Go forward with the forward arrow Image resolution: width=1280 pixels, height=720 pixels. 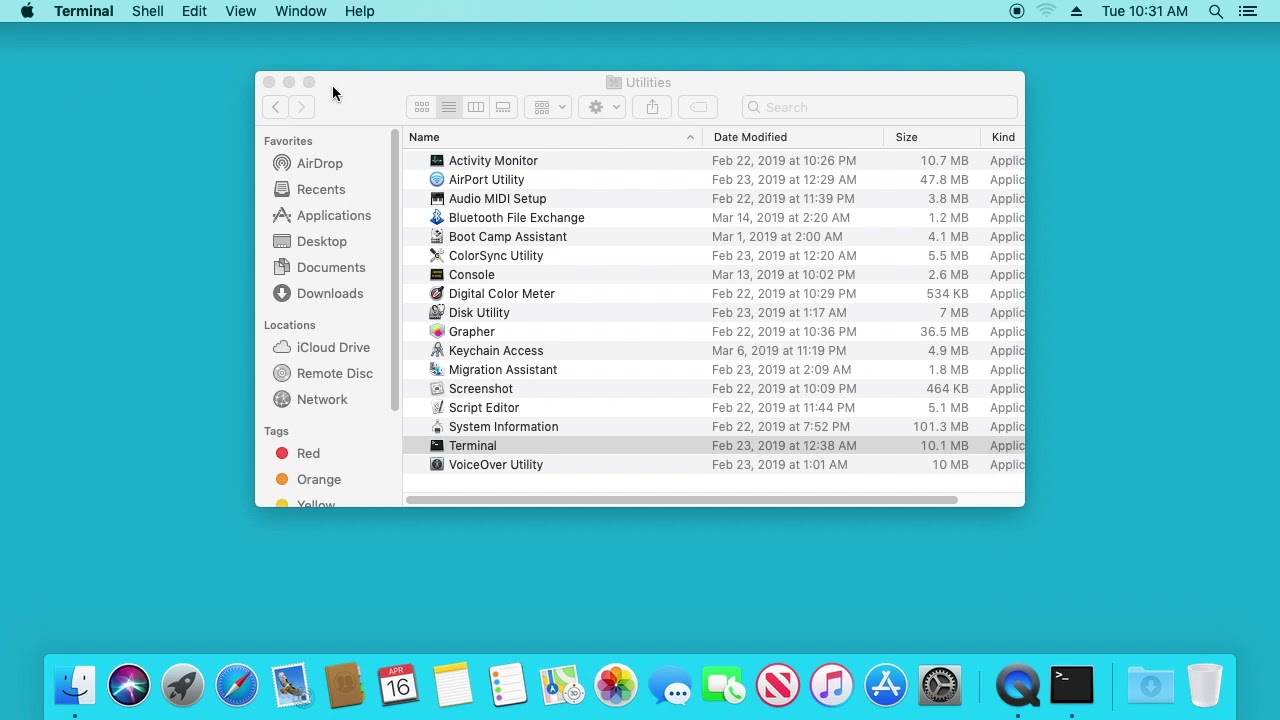[301, 107]
